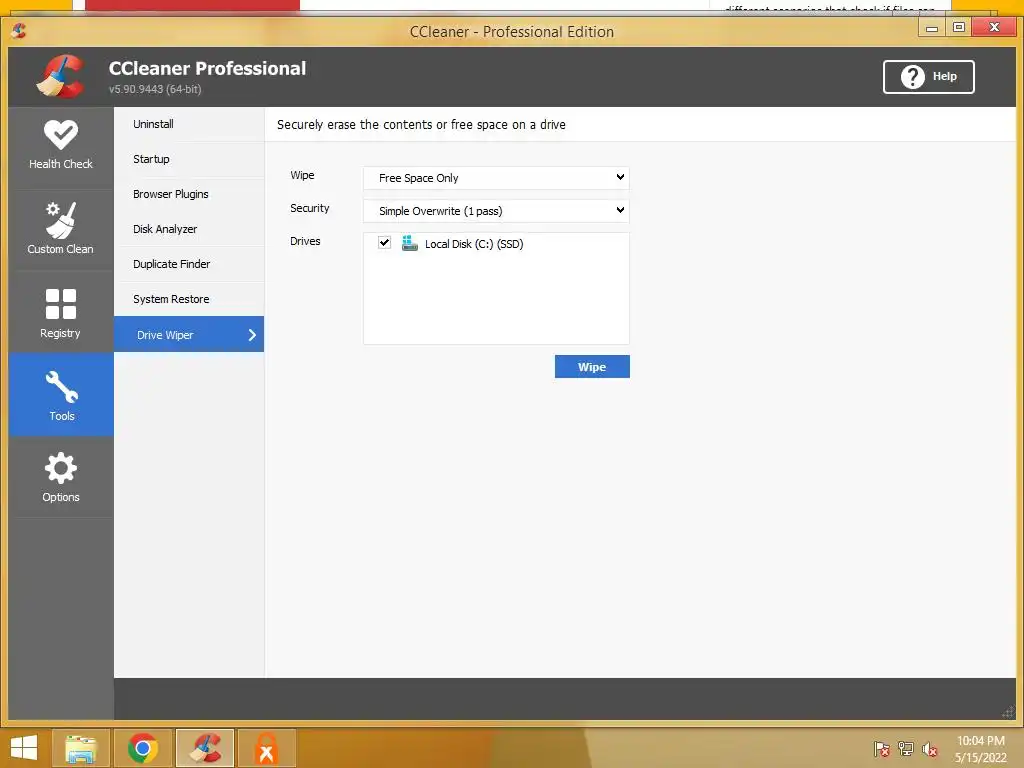Open the System Restore tool

tap(189, 299)
